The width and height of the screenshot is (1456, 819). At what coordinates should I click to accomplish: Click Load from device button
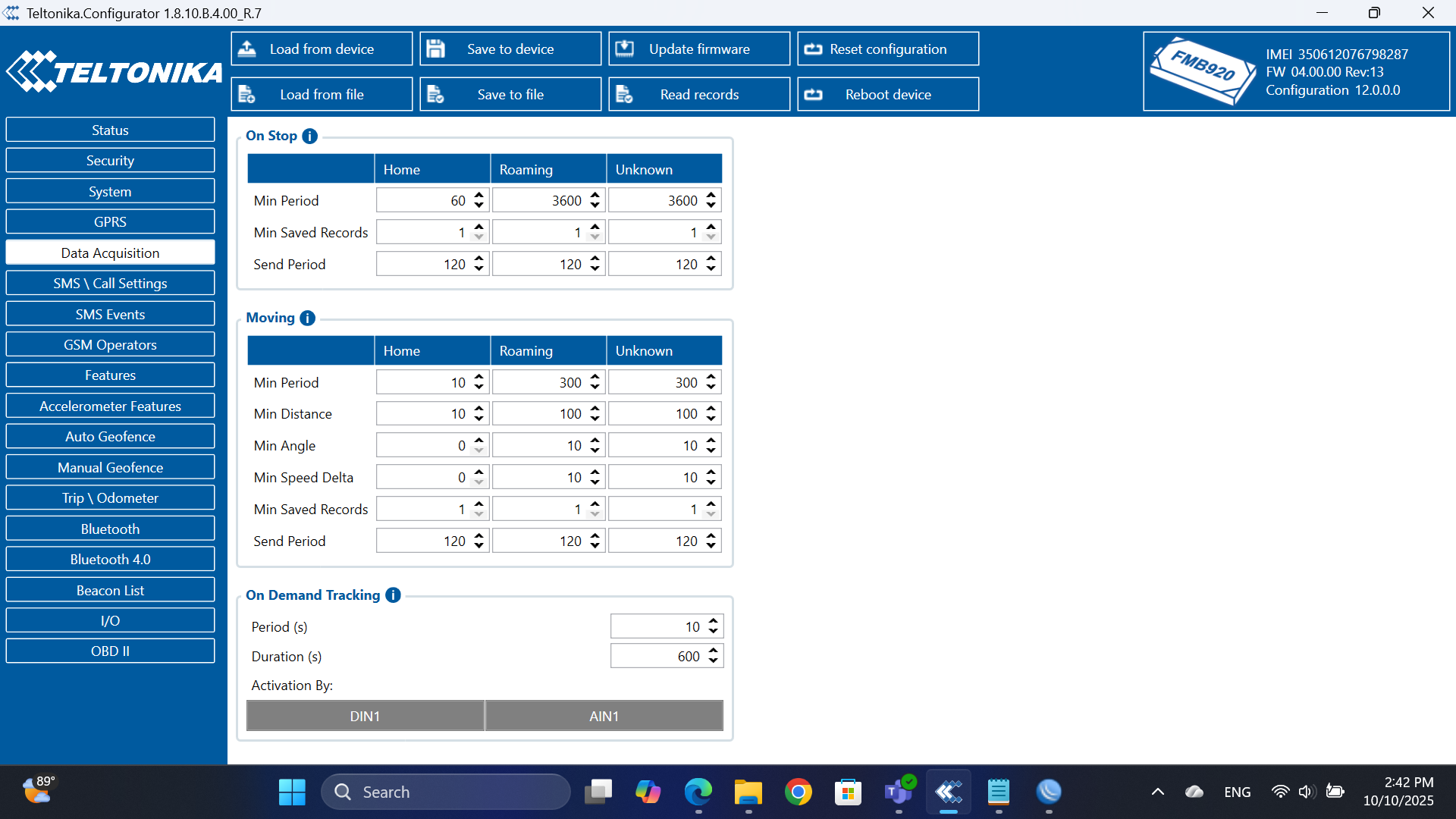click(x=322, y=49)
